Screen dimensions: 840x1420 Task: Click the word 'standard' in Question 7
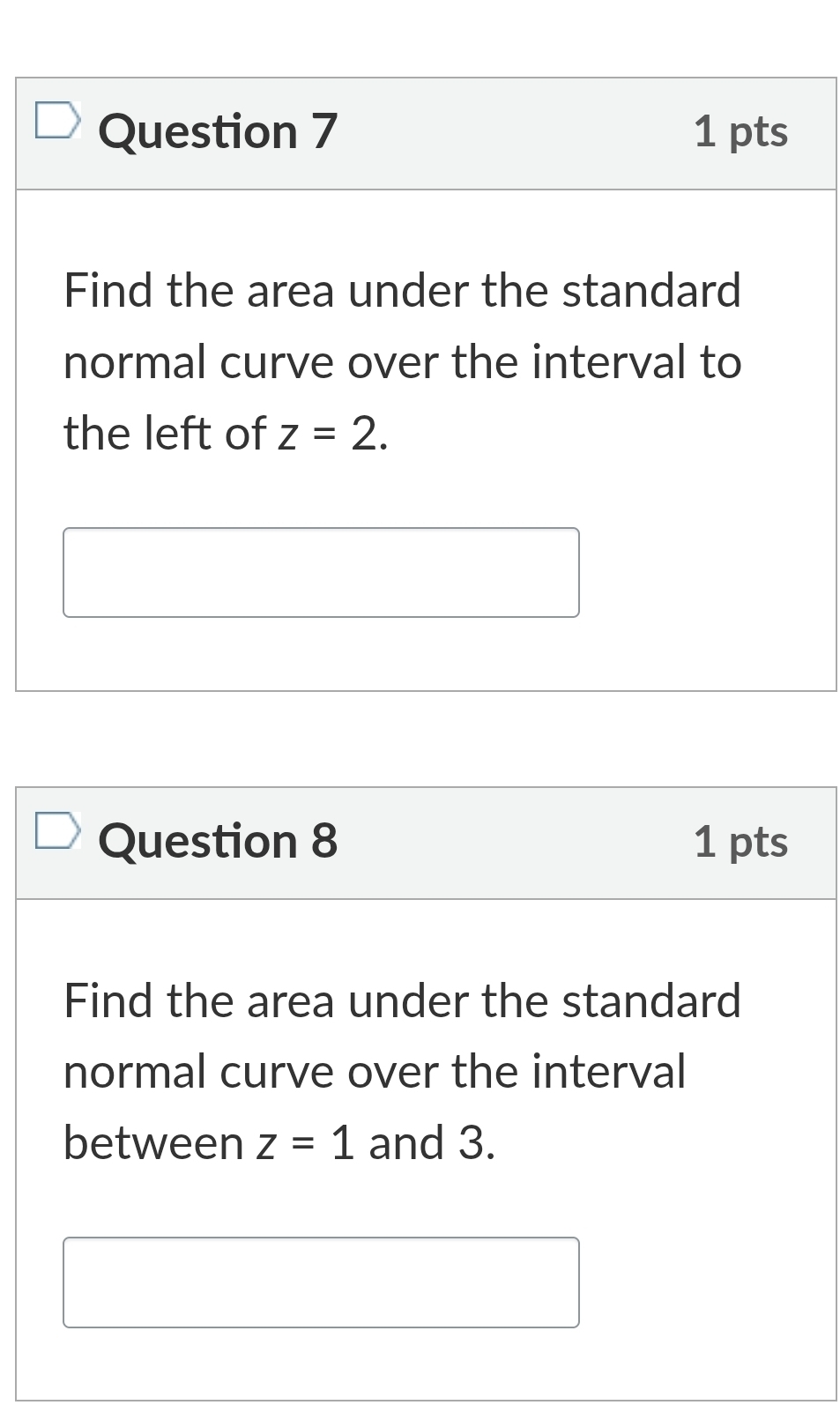[651, 291]
